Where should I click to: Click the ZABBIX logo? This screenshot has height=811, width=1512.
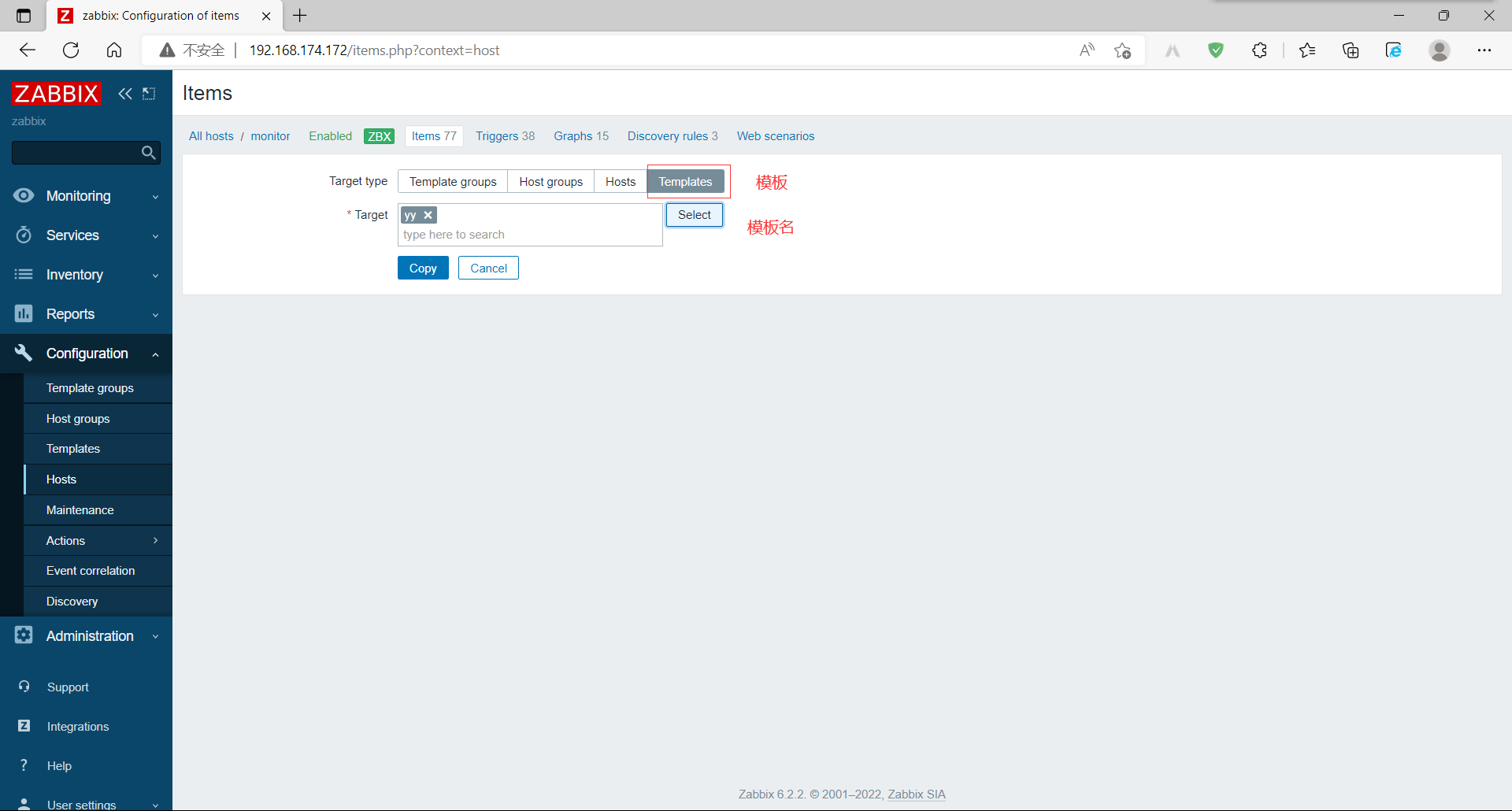pos(57,94)
